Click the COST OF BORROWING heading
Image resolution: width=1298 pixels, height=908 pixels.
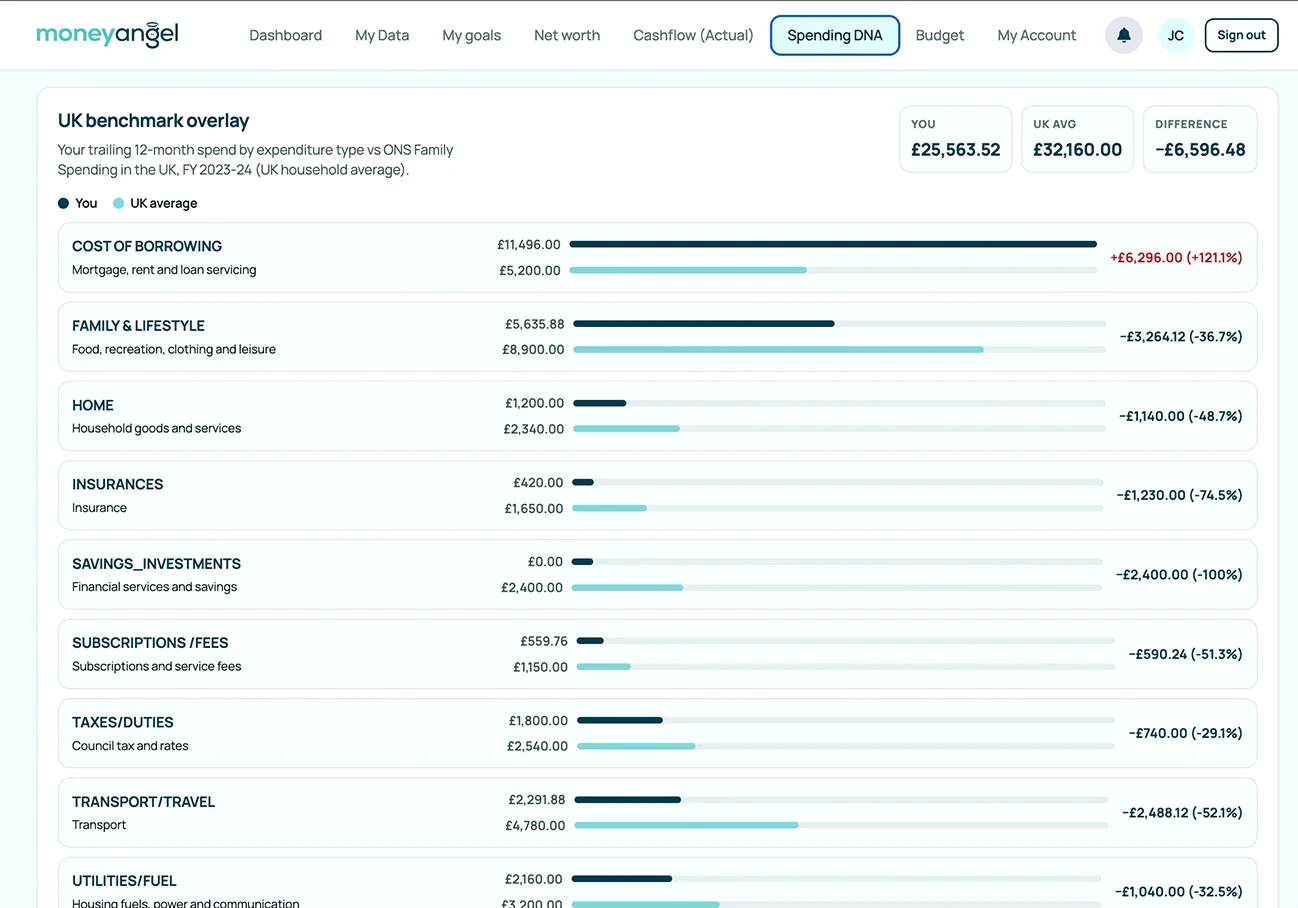click(147, 246)
